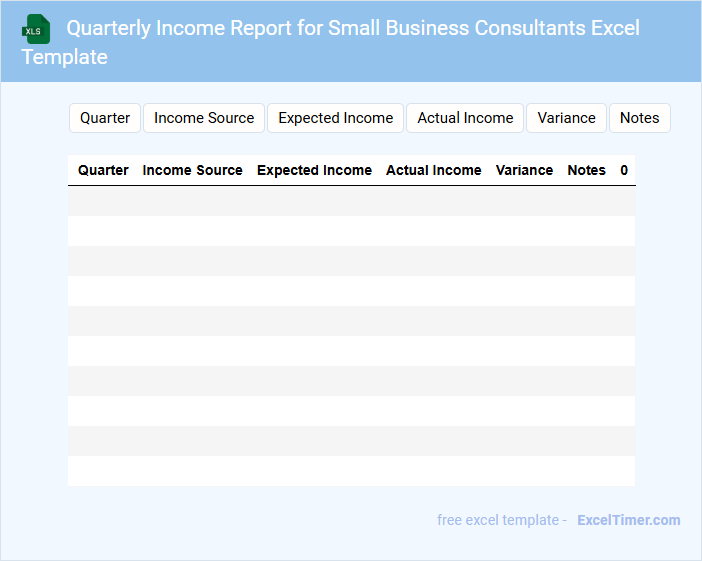This screenshot has height=561, width=702.
Task: Choose the Actual Income tag button
Action: pyautogui.click(x=465, y=118)
